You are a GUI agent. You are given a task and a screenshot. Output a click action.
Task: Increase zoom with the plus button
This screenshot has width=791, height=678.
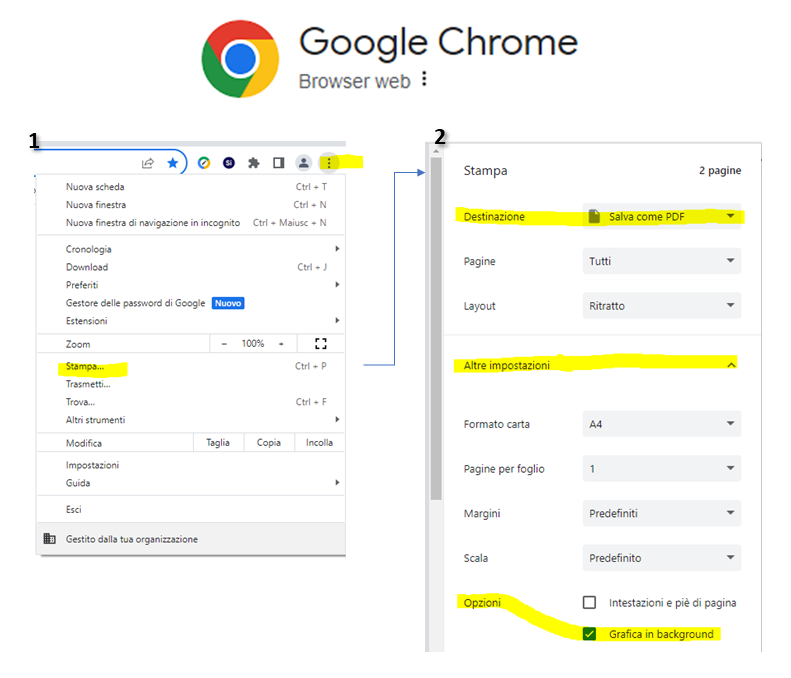point(281,344)
